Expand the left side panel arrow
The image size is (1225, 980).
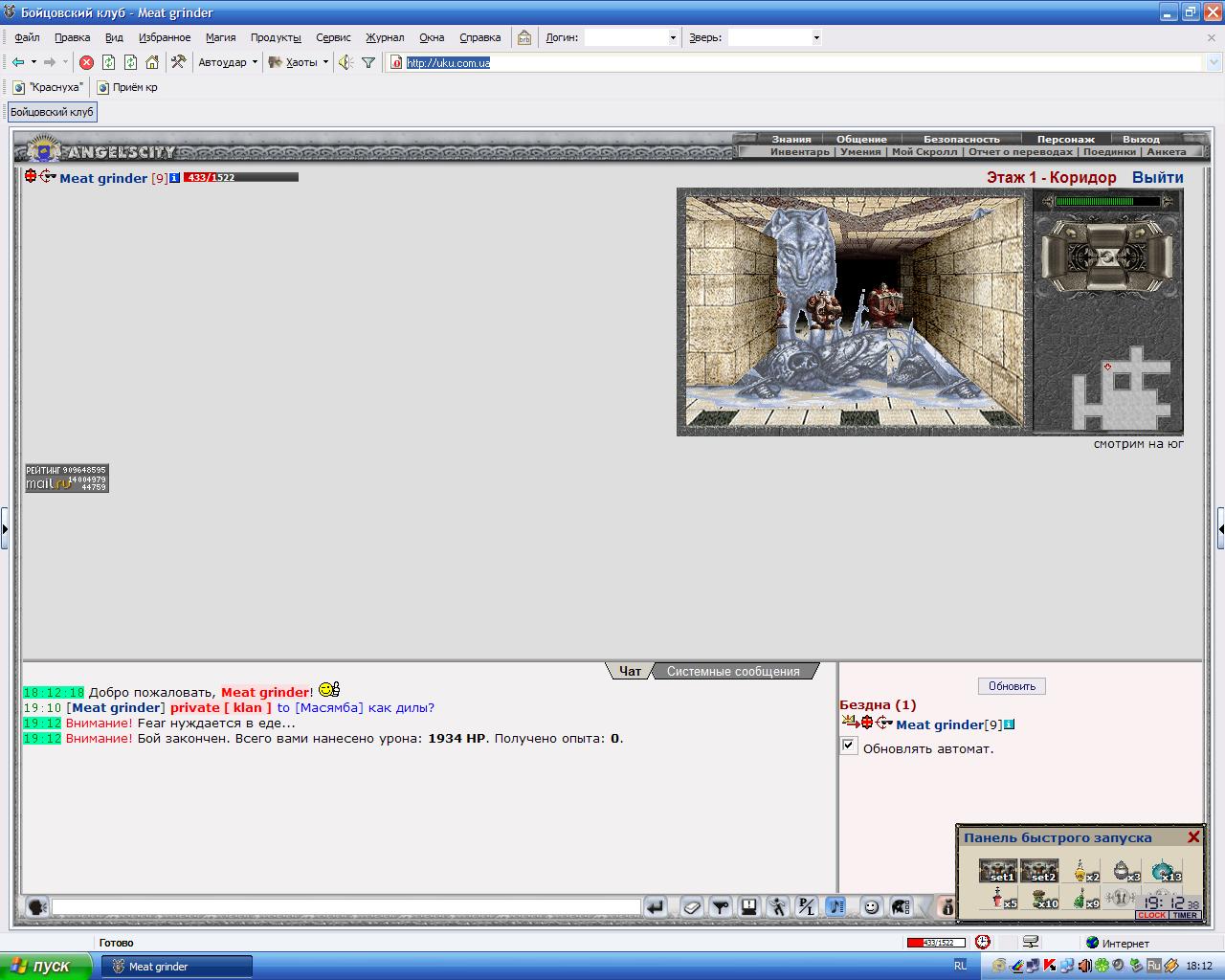click(4, 528)
